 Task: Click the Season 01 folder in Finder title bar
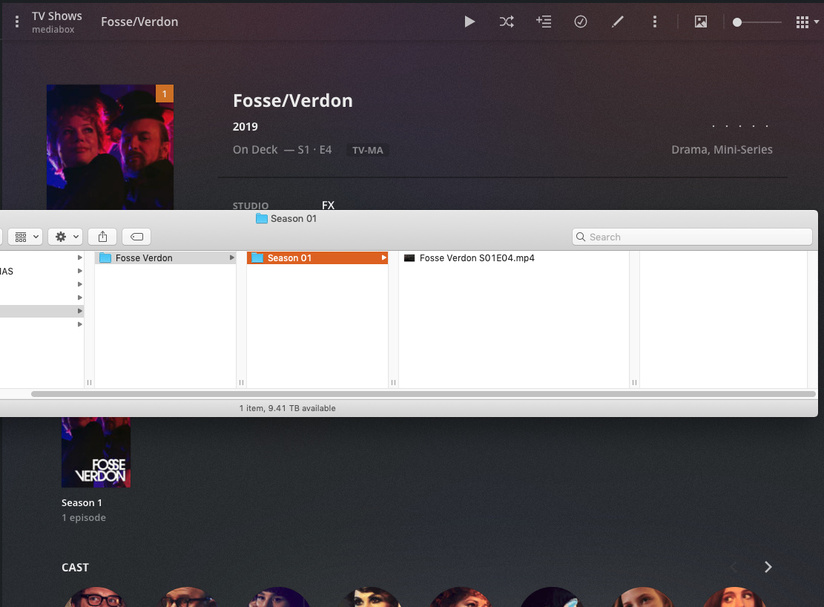286,219
